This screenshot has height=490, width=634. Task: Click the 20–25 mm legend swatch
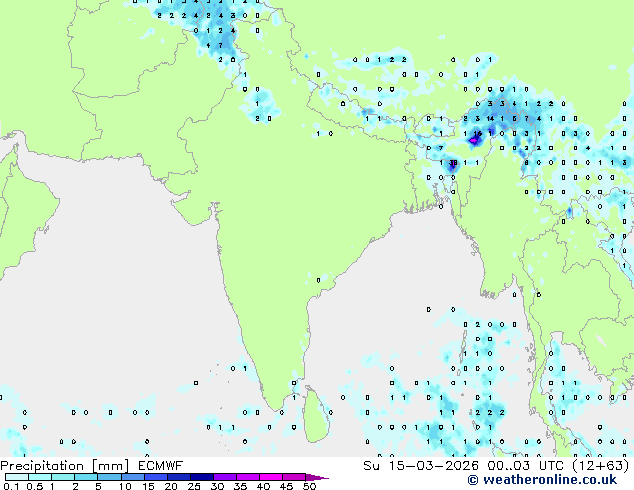tap(178, 477)
